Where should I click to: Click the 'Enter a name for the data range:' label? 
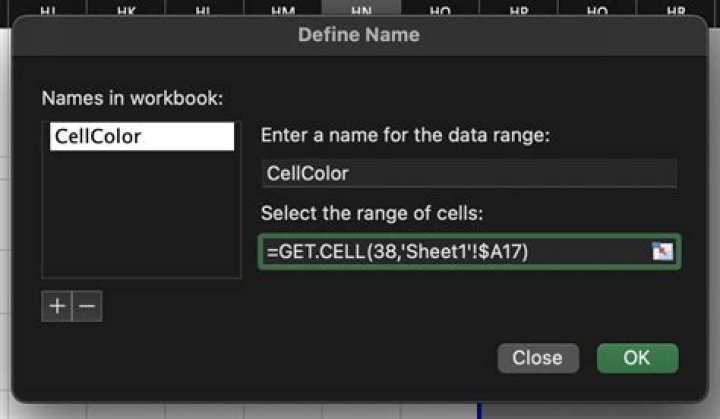pos(405,136)
